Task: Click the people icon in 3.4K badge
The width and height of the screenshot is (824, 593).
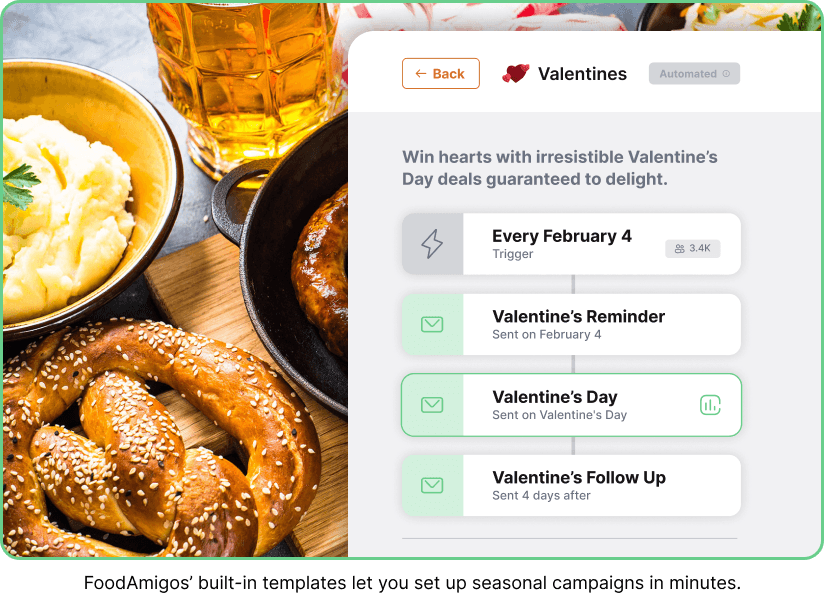Action: (679, 249)
